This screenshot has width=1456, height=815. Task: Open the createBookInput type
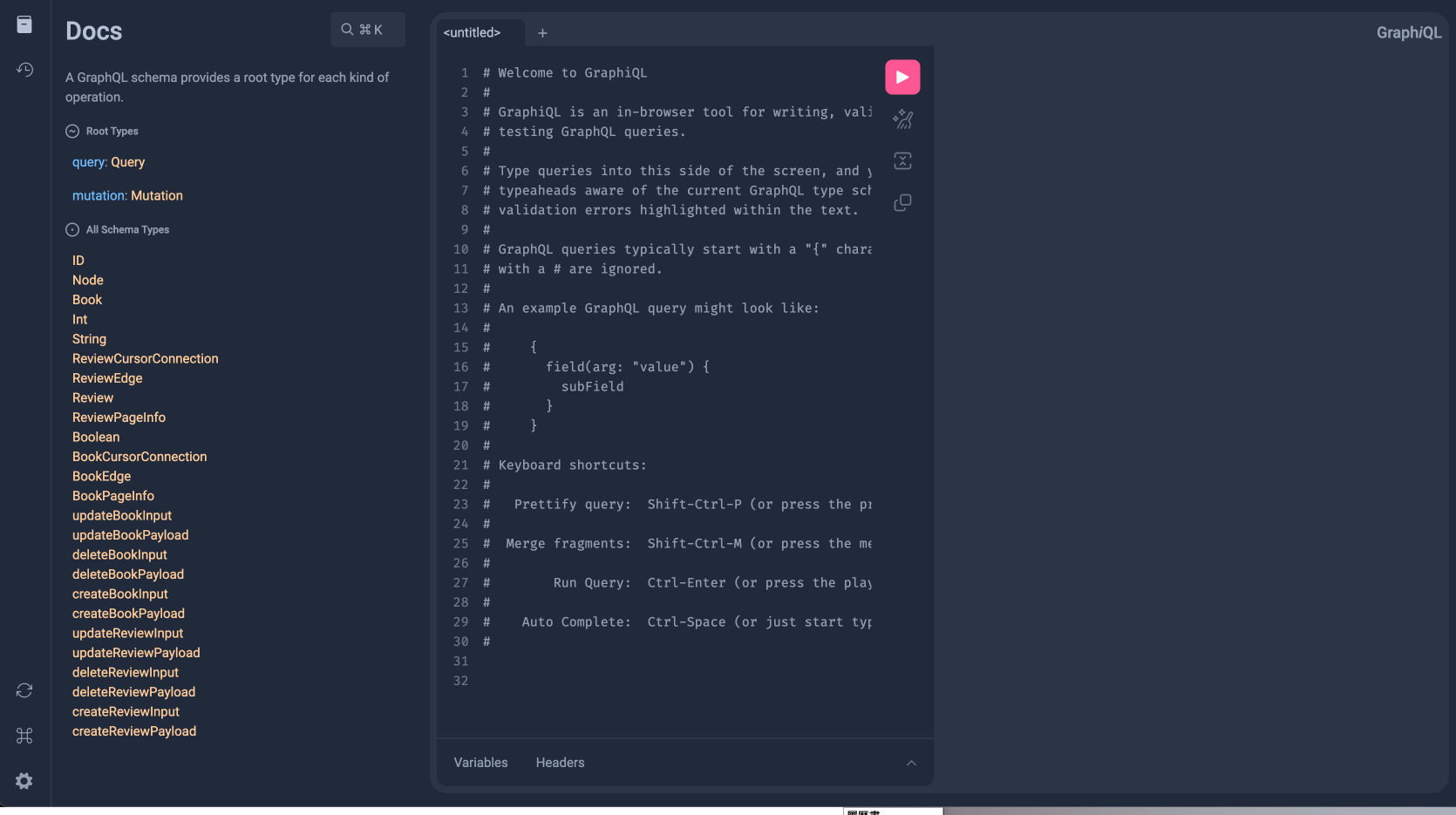click(120, 594)
